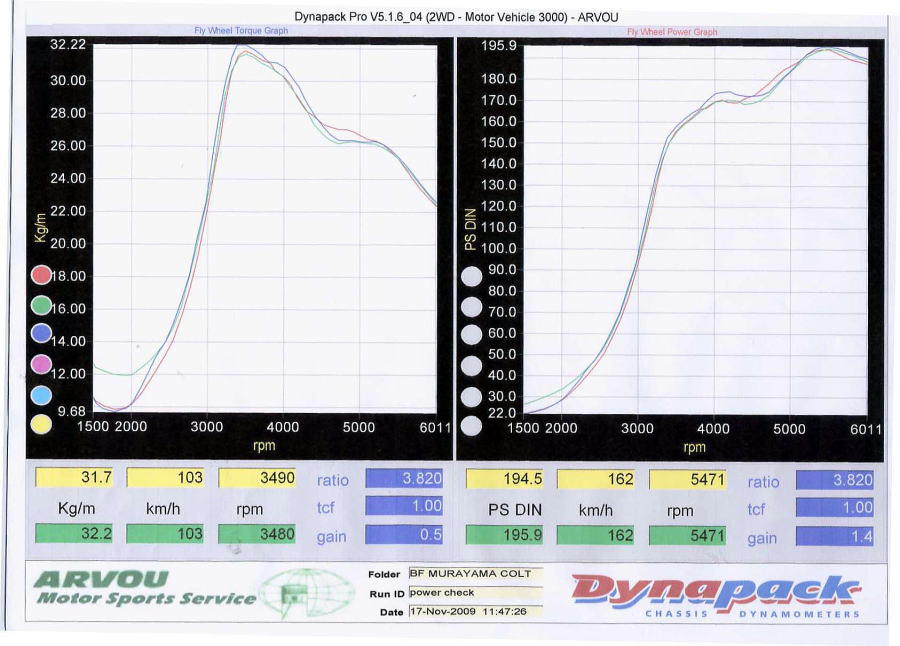Click the Kg/m unit label in torque readout
Viewport: 900px width, 646px height.
[77, 509]
